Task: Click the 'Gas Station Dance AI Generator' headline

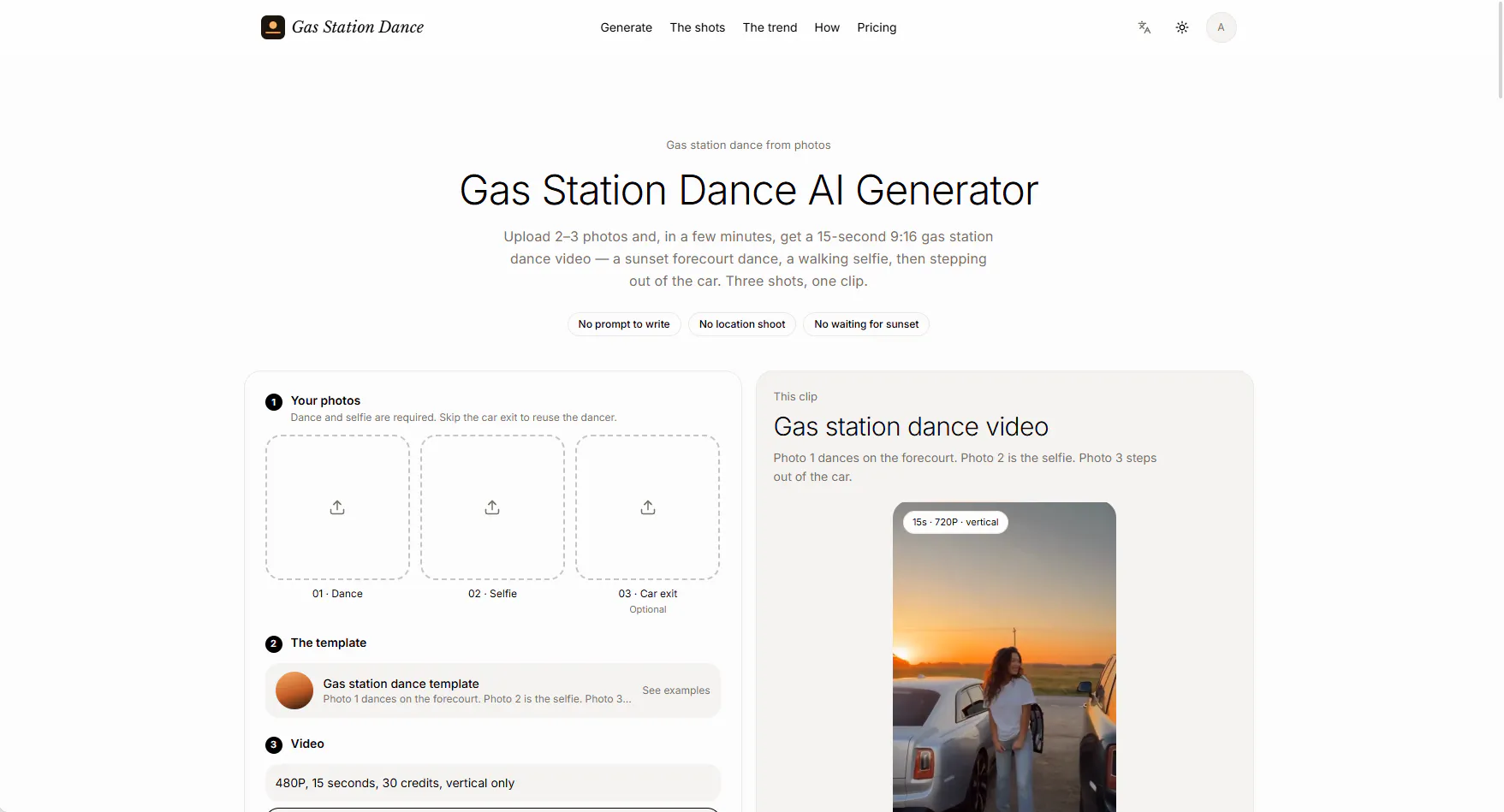Action: 749,190
